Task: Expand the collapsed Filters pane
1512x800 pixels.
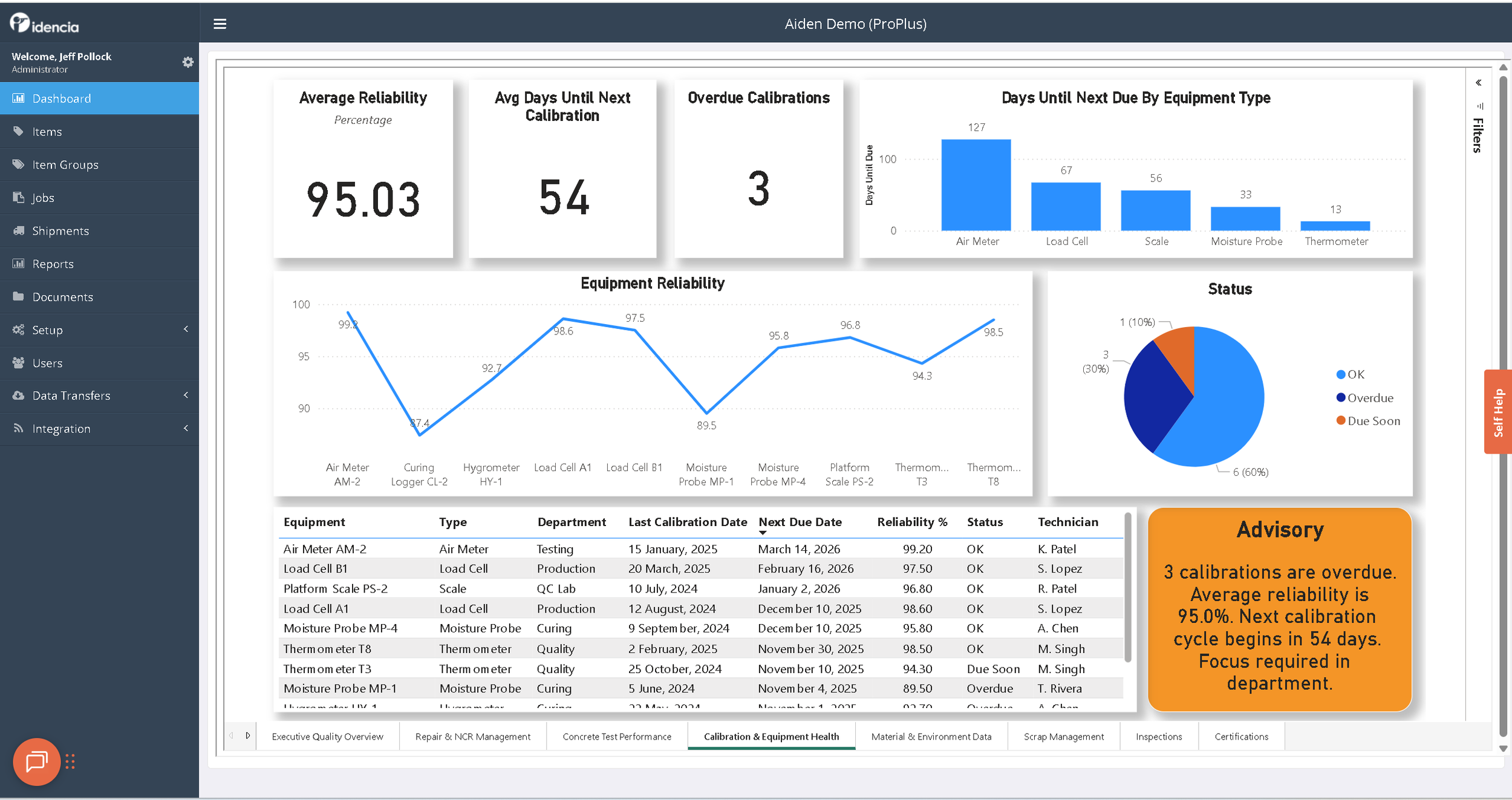Action: [1478, 83]
